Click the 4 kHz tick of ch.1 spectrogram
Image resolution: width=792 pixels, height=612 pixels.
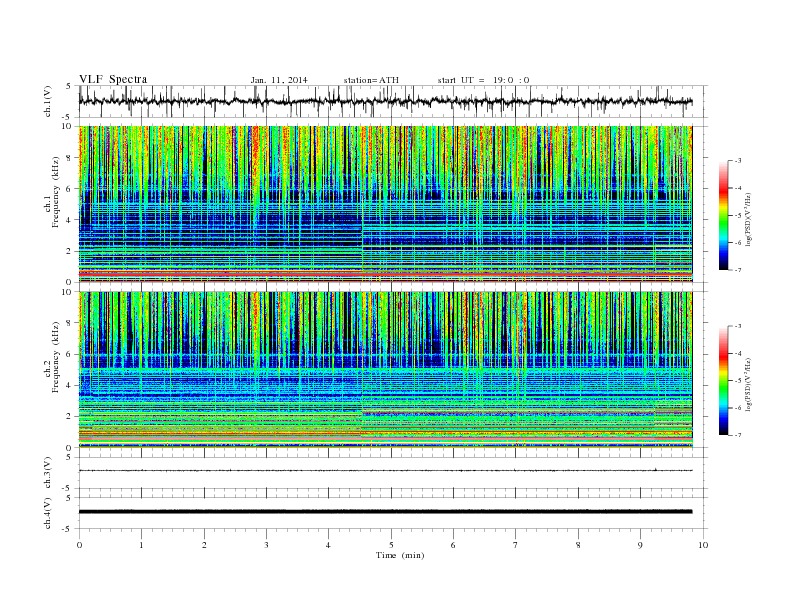pyautogui.click(x=70, y=220)
